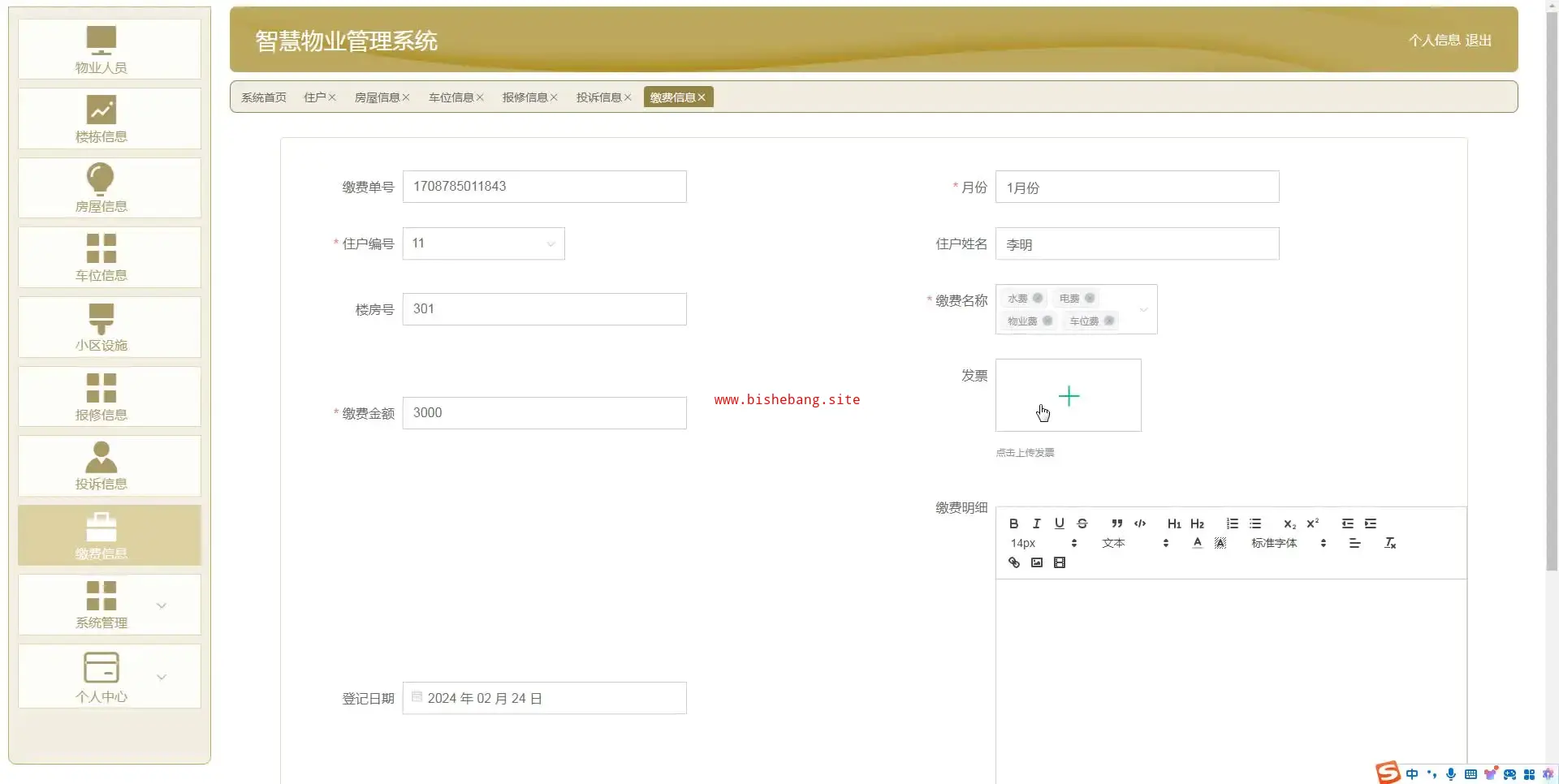1559x784 pixels.
Task: Clear text formatting in the editor
Action: (1390, 543)
